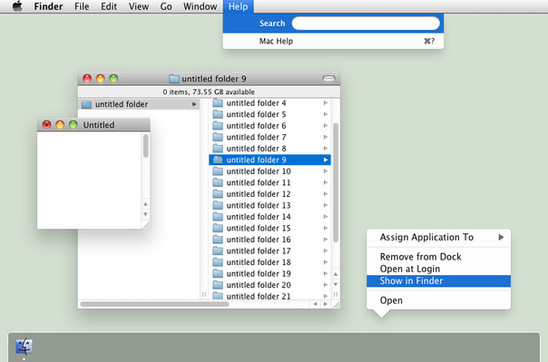Click horizontal scroll left arrow in folder window
This screenshot has height=362, width=548.
tap(315, 304)
